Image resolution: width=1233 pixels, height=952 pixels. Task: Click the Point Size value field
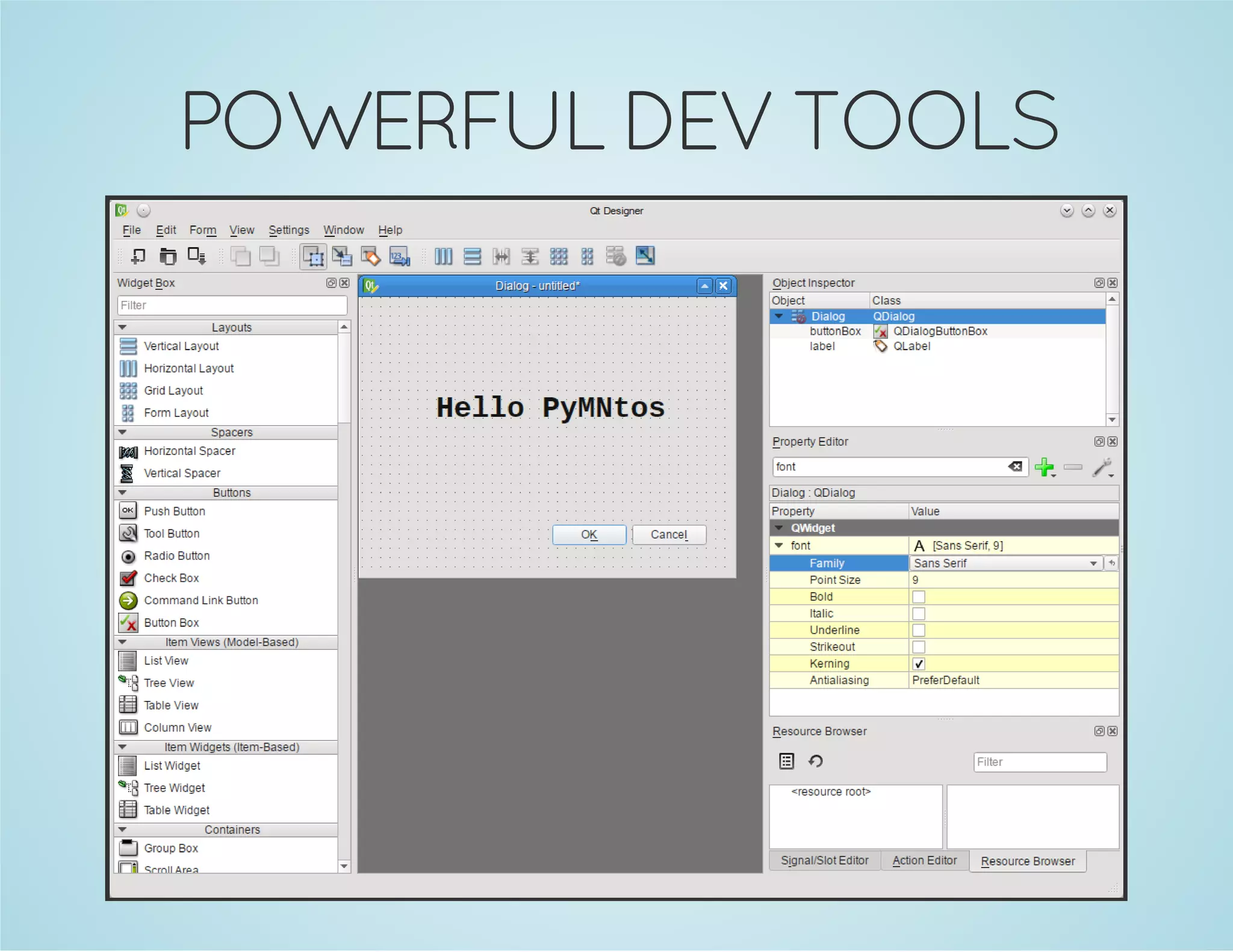(1013, 580)
